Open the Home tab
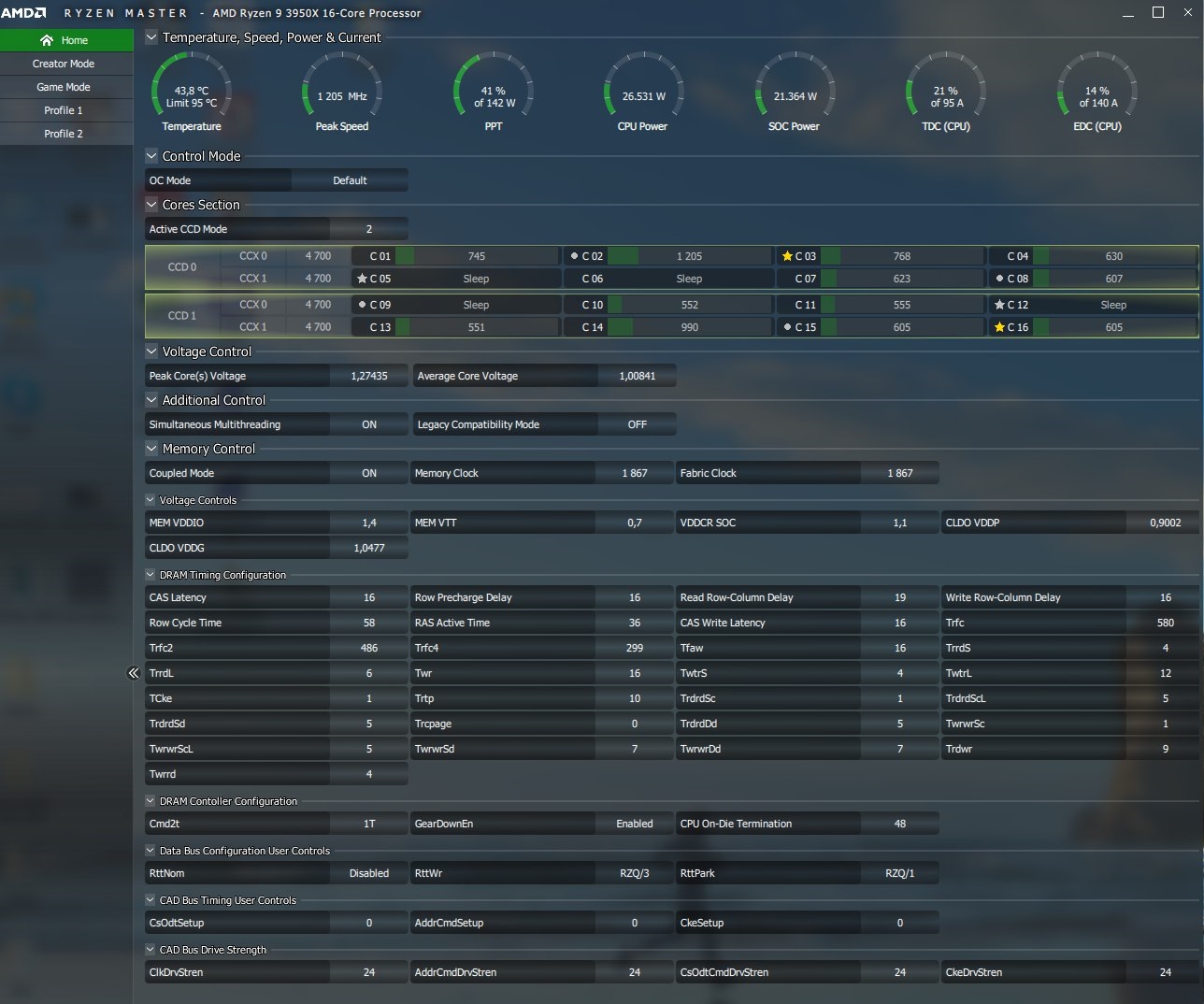This screenshot has height=1004, width=1204. [66, 40]
